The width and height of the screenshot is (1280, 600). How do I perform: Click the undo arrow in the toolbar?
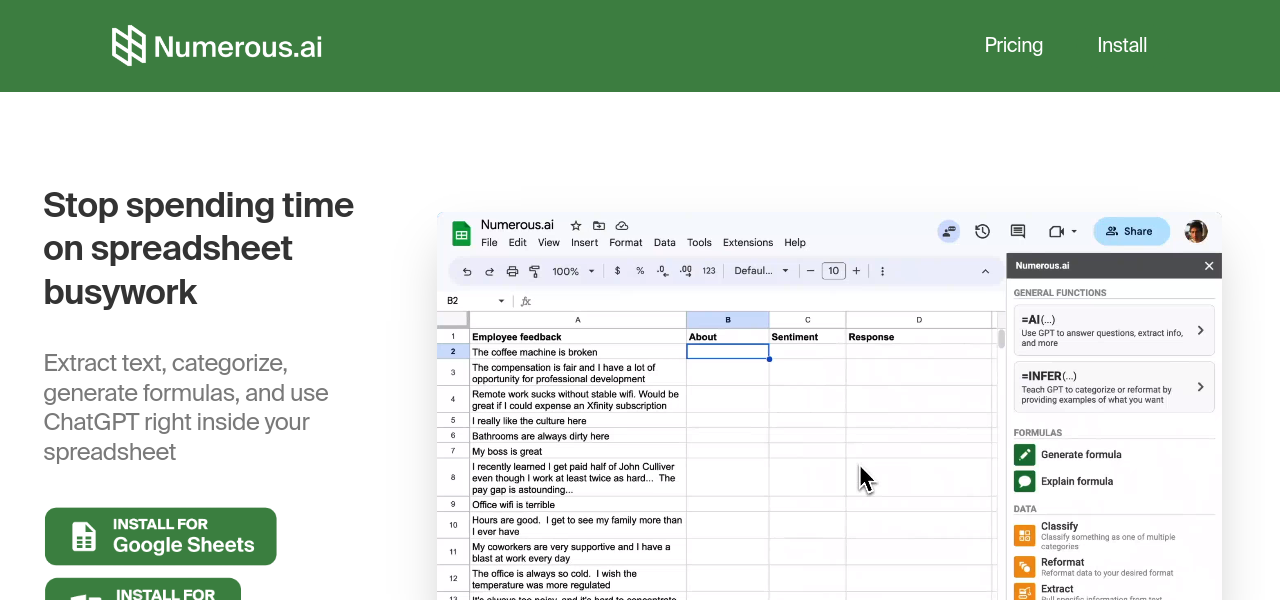click(x=467, y=271)
